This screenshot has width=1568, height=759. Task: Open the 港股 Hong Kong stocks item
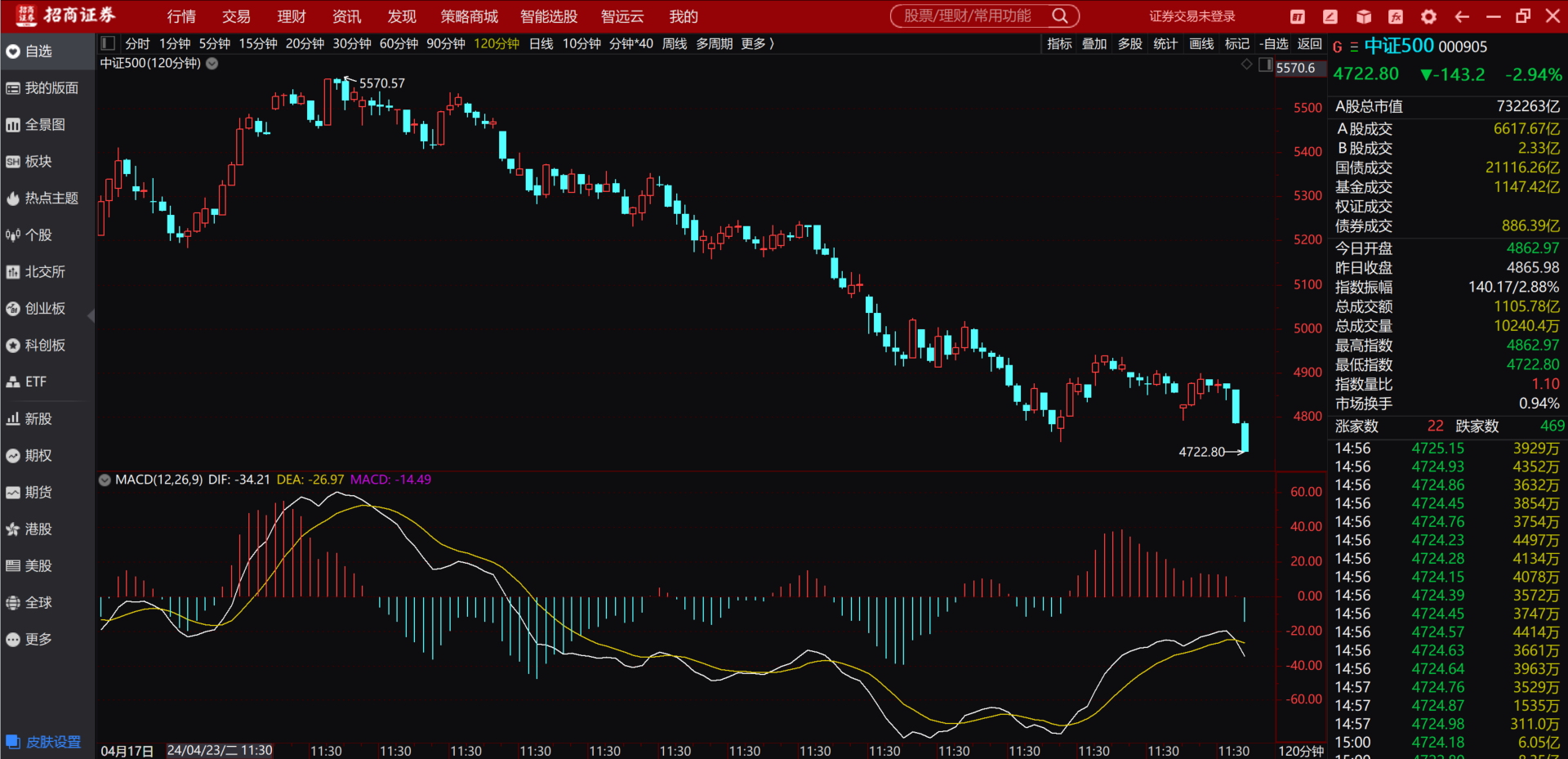click(47, 529)
